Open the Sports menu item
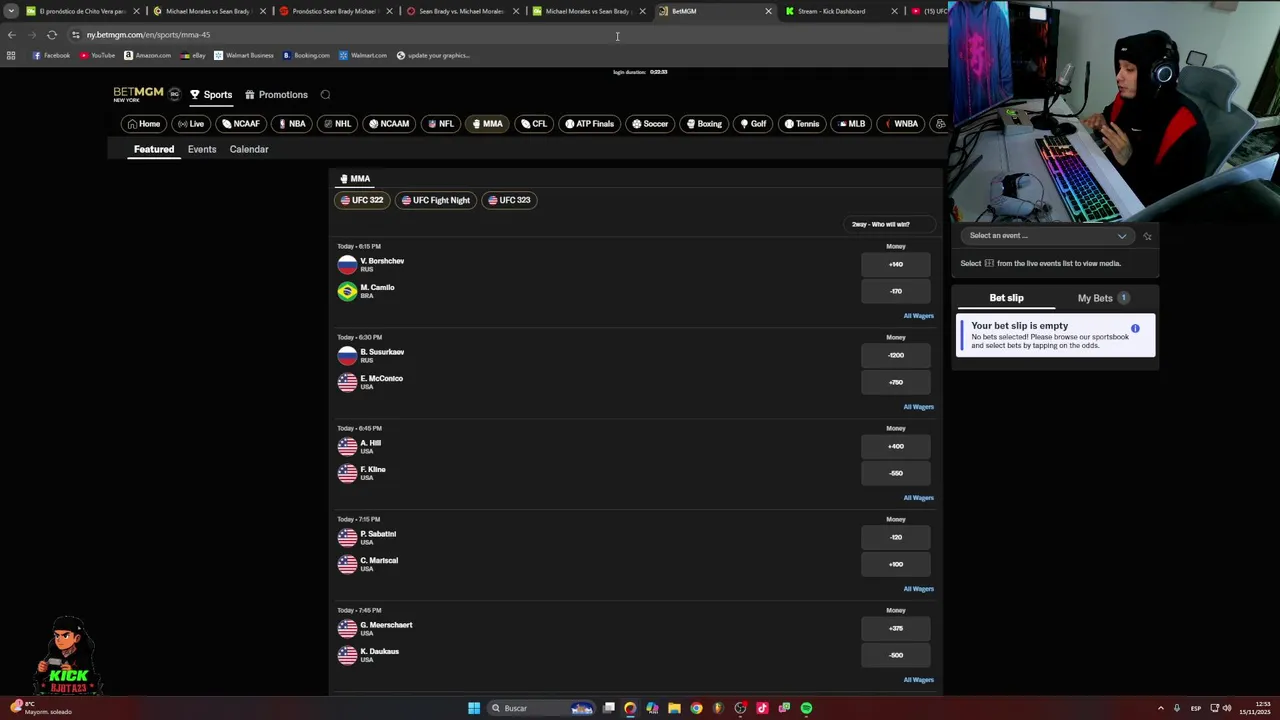The height and width of the screenshot is (720, 1280). click(x=211, y=95)
